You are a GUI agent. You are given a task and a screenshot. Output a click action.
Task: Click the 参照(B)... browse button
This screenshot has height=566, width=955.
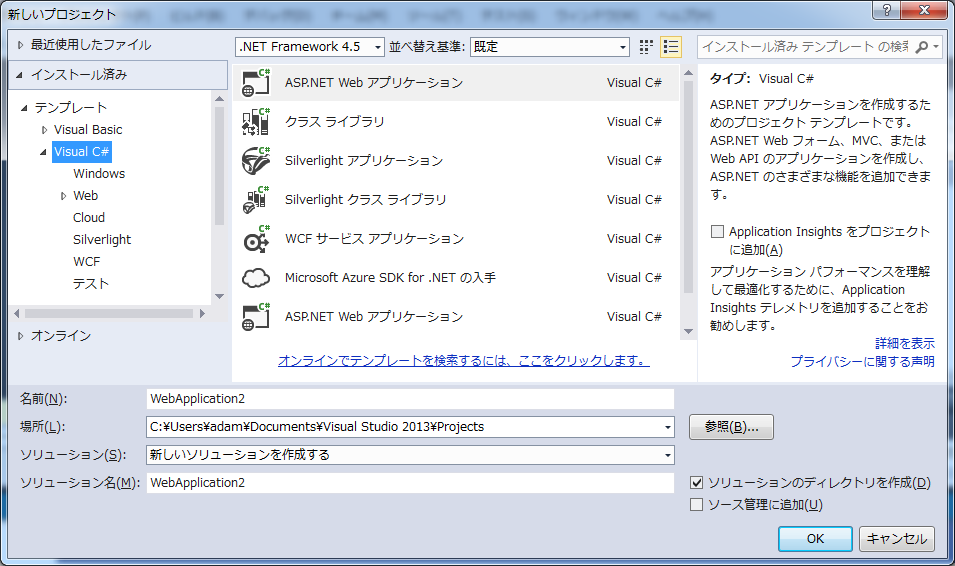coord(731,427)
